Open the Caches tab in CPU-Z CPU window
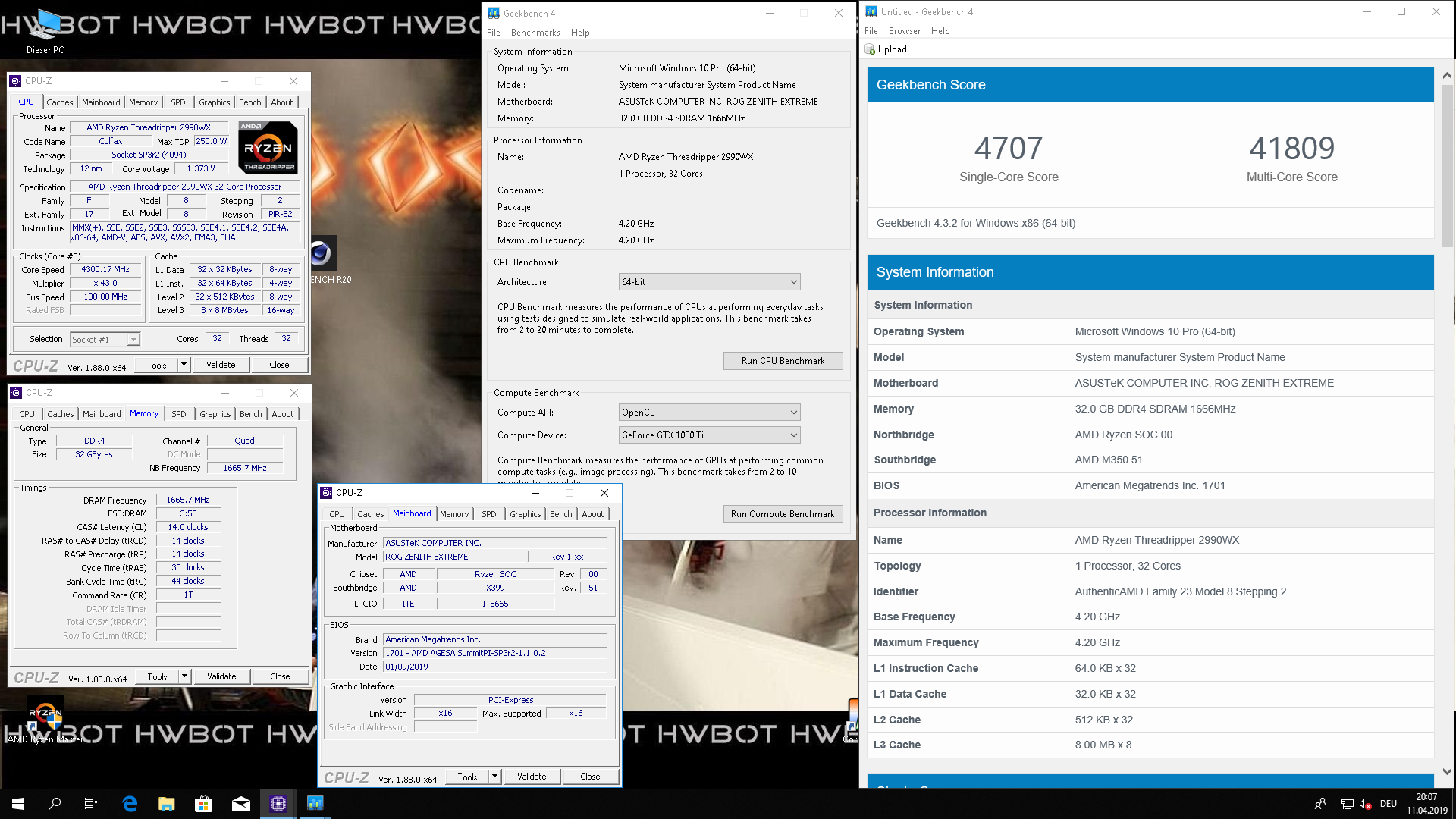This screenshot has height=819, width=1456. point(60,102)
